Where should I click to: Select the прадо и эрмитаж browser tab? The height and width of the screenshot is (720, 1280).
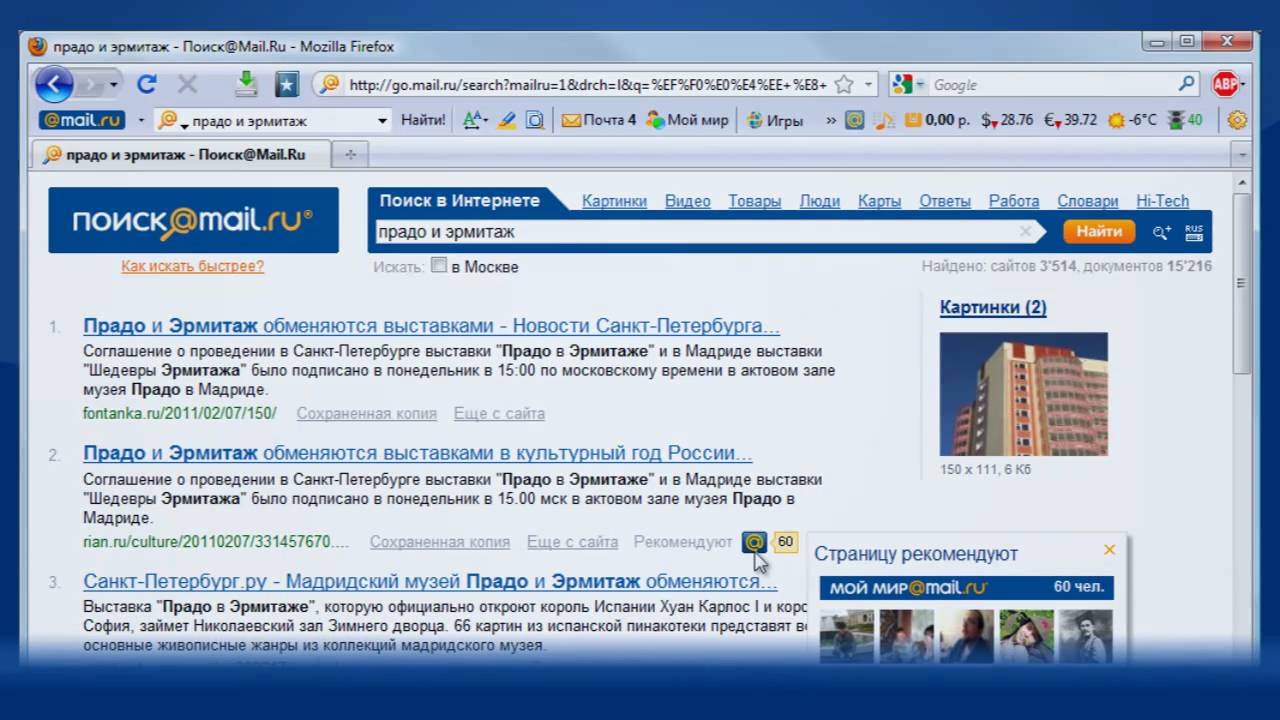180,154
